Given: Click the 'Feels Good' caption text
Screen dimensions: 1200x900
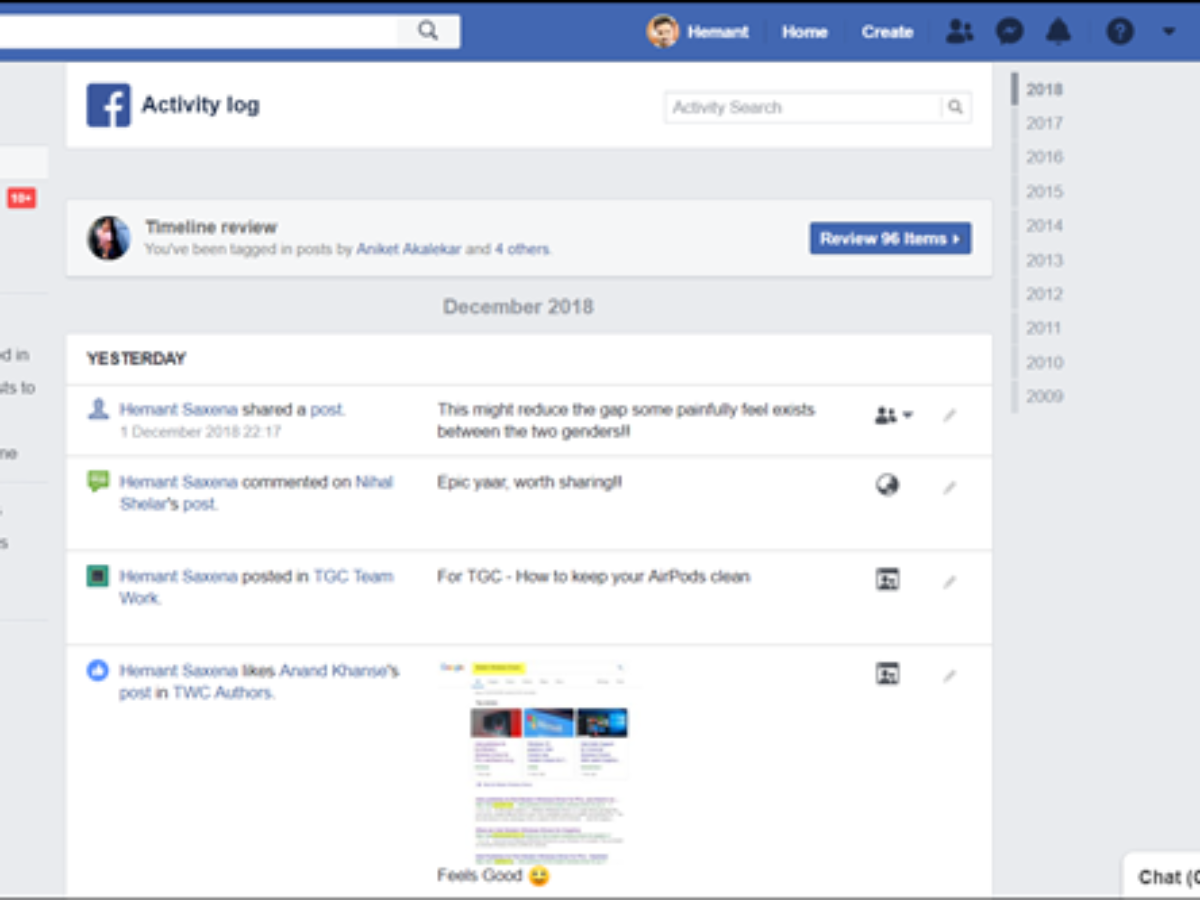Looking at the screenshot, I should tap(480, 875).
